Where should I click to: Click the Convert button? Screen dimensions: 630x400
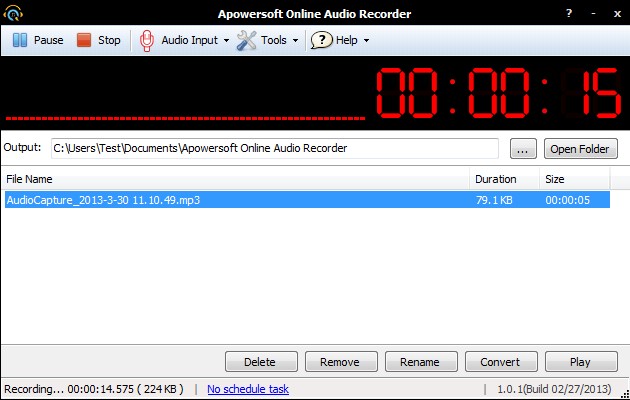(x=501, y=361)
